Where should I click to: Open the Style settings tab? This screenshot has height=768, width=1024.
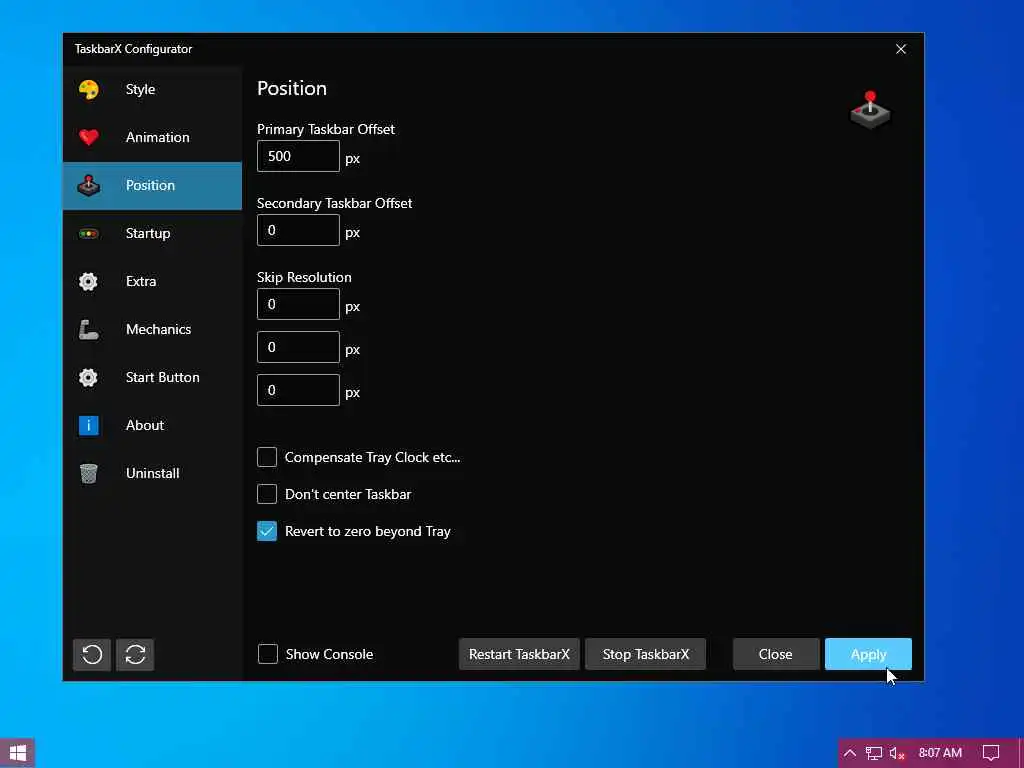pyautogui.click(x=152, y=89)
